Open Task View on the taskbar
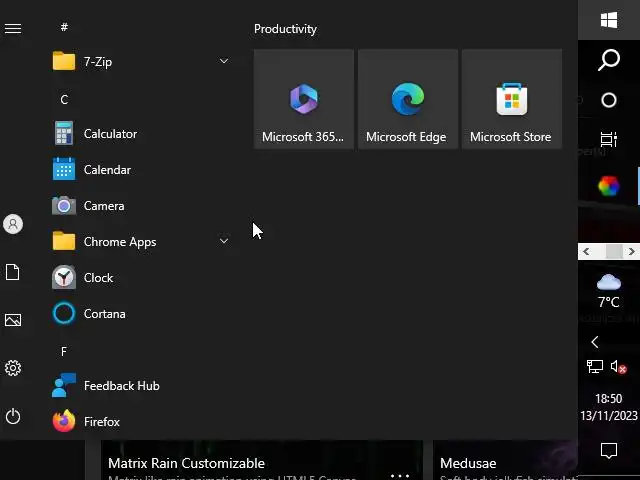The width and height of the screenshot is (640, 480). 609,140
